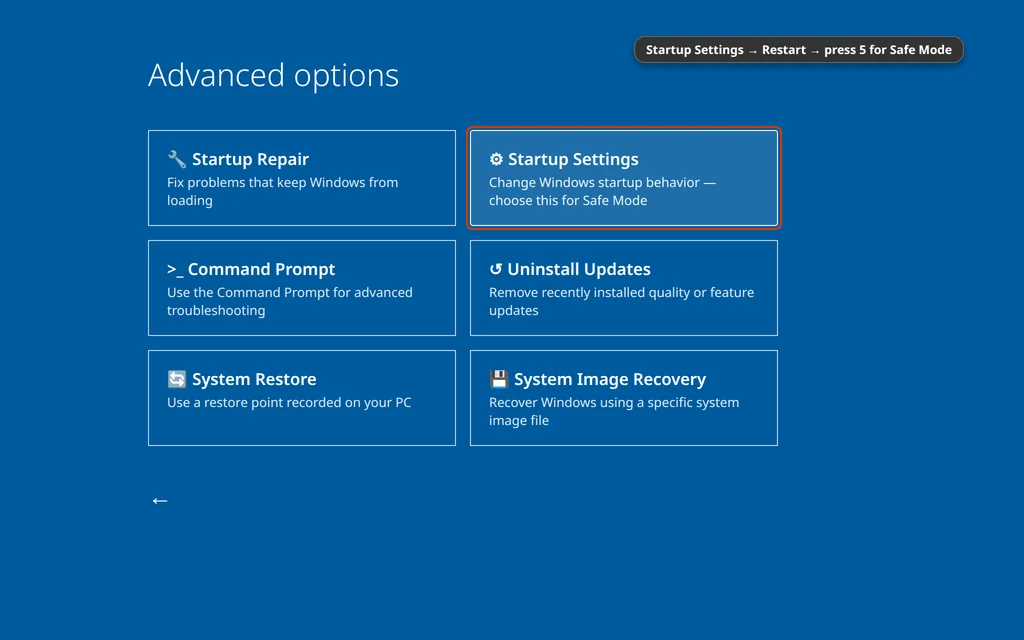Click the restore icon beside System Restore
Screen dimensions: 1024x640
pos(176,379)
